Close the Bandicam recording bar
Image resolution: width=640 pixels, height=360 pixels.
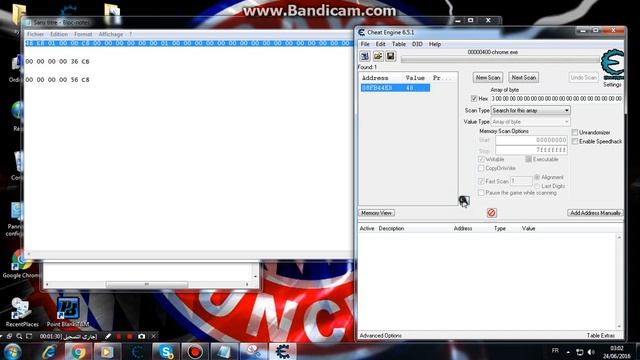[153, 336]
